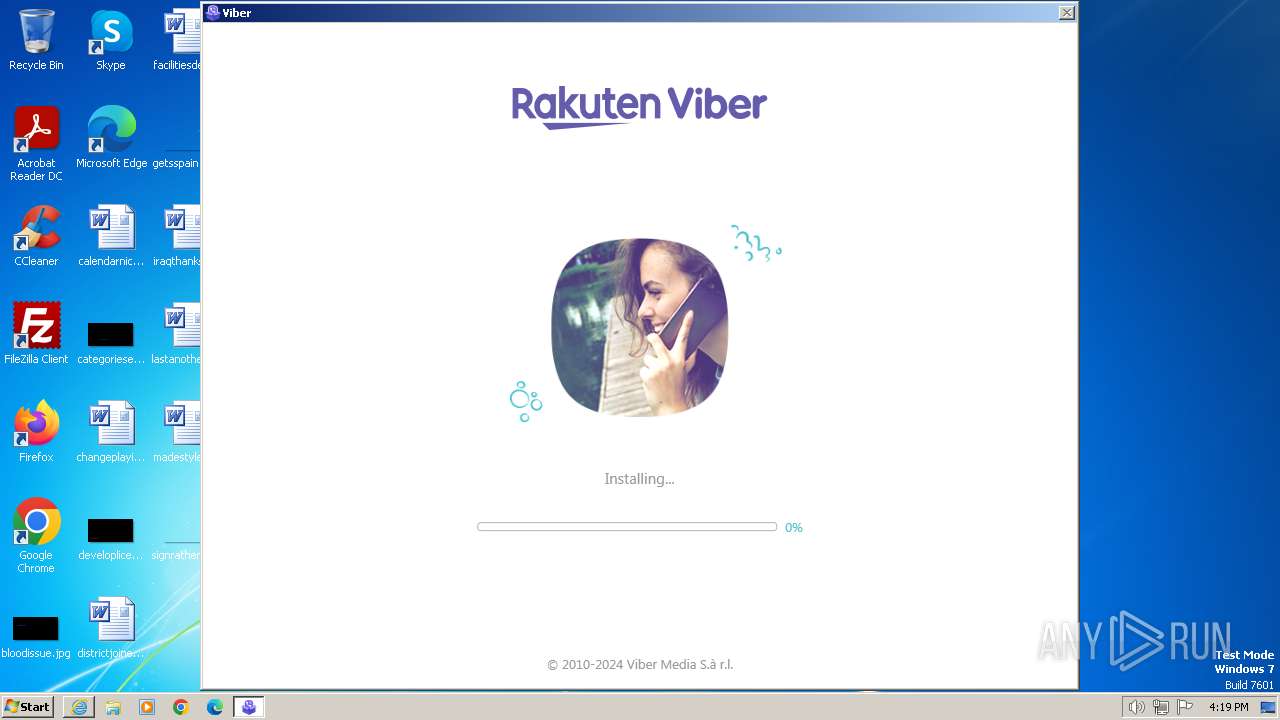This screenshot has width=1280, height=720.
Task: Click the woman on phone image
Action: click(x=640, y=327)
